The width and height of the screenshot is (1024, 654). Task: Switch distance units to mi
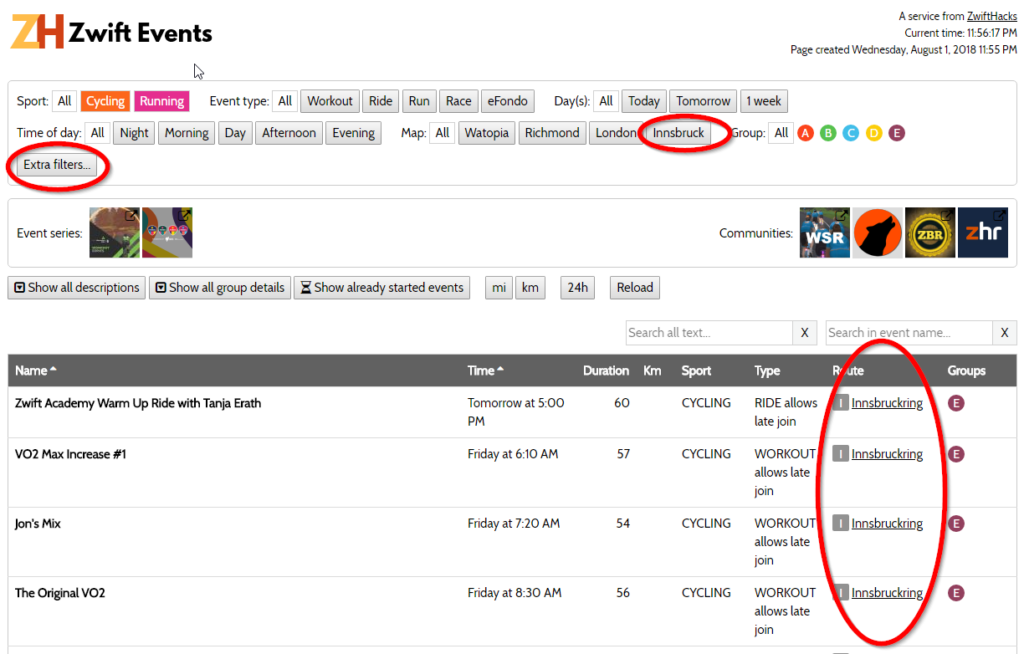(499, 287)
